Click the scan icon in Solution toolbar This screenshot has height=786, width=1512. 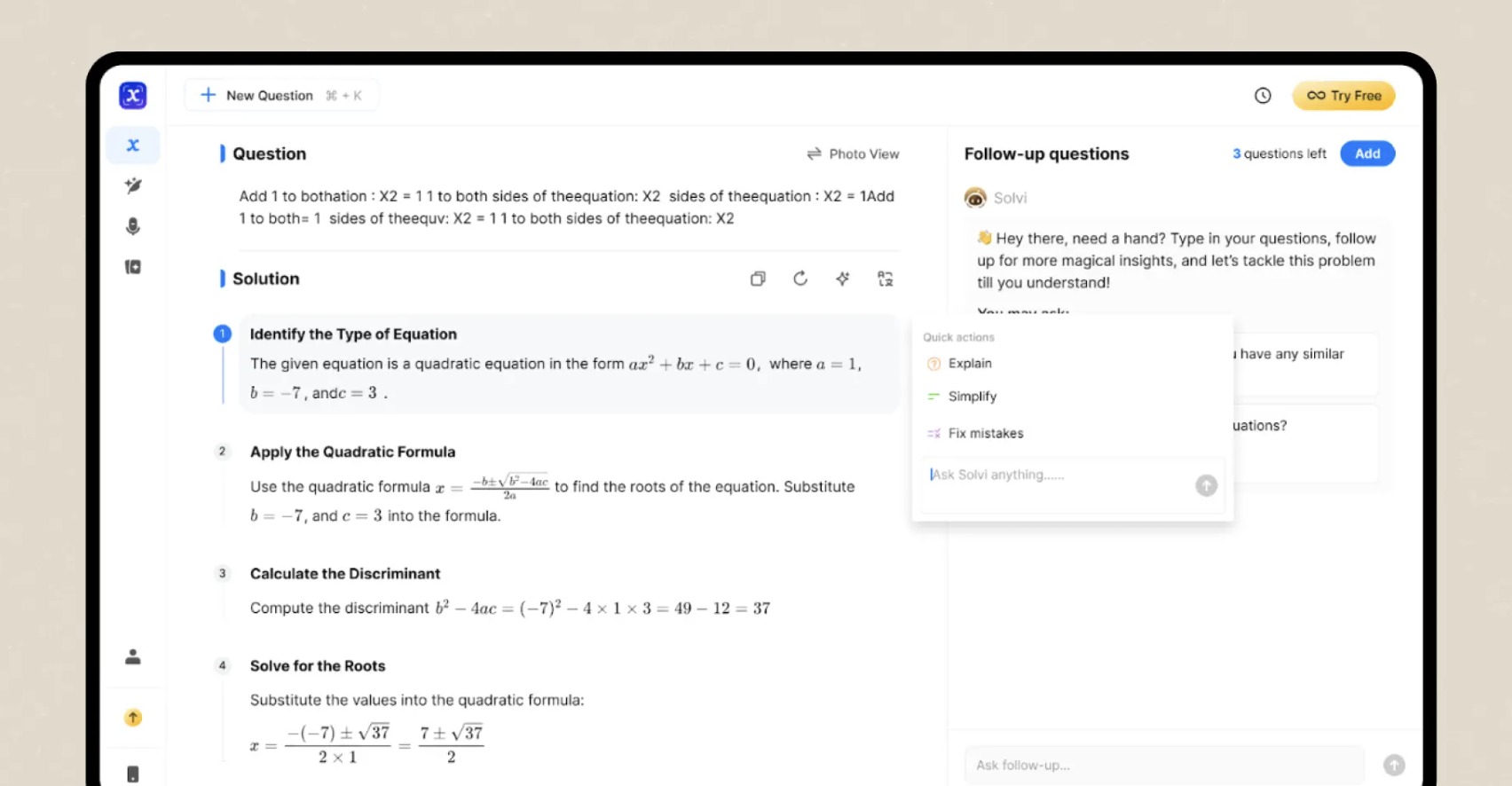(886, 279)
